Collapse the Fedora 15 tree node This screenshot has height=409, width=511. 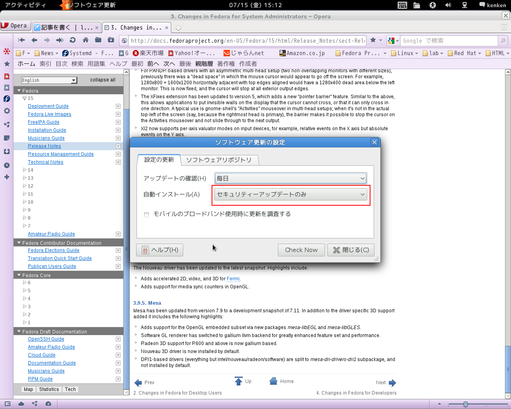24,98
